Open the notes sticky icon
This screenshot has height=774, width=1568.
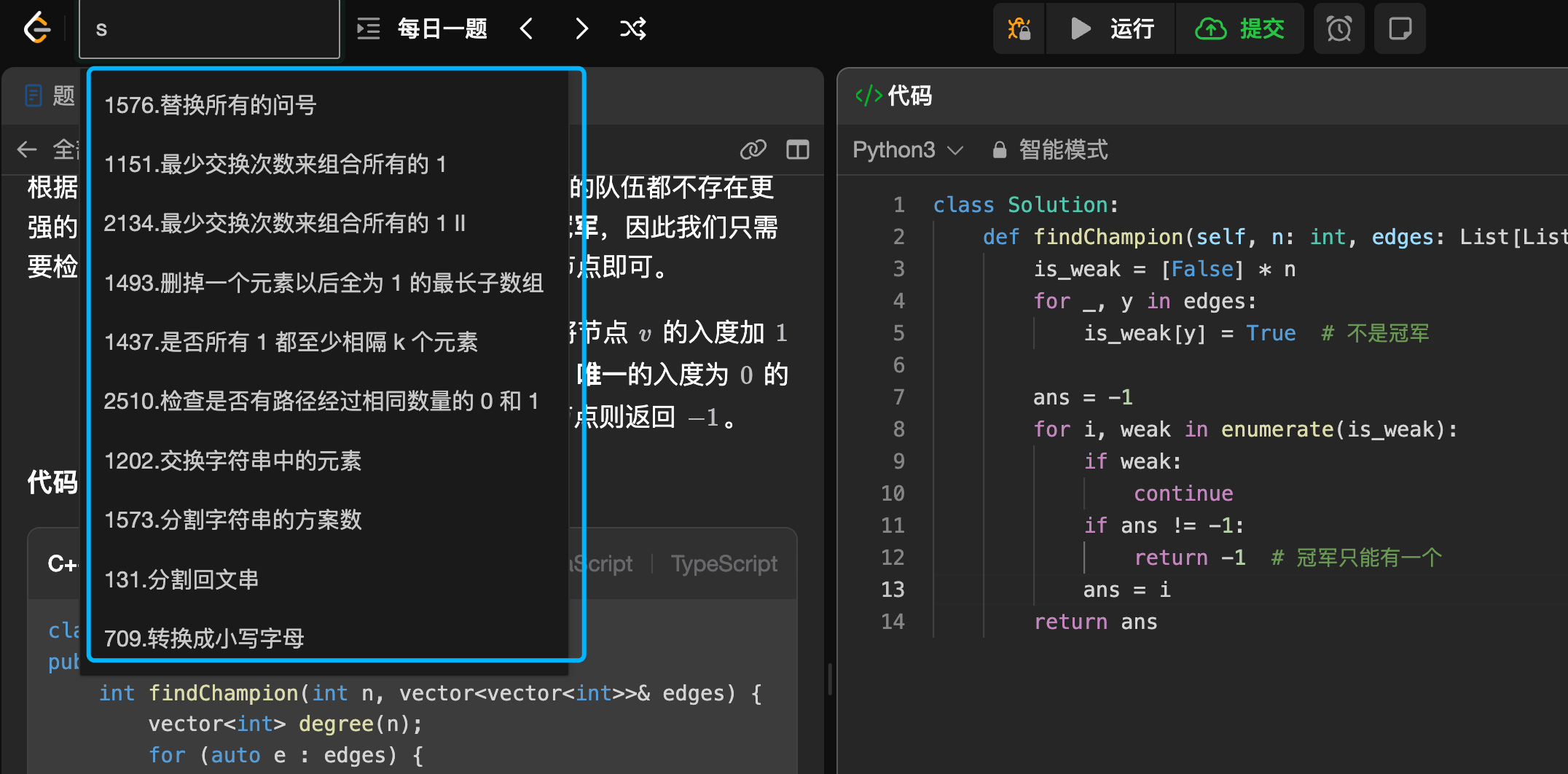point(1400,29)
